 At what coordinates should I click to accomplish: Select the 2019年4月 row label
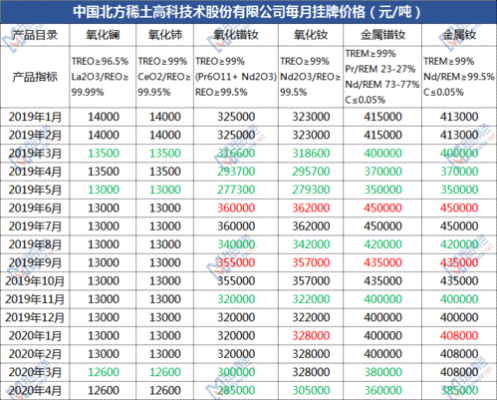pyautogui.click(x=35, y=172)
